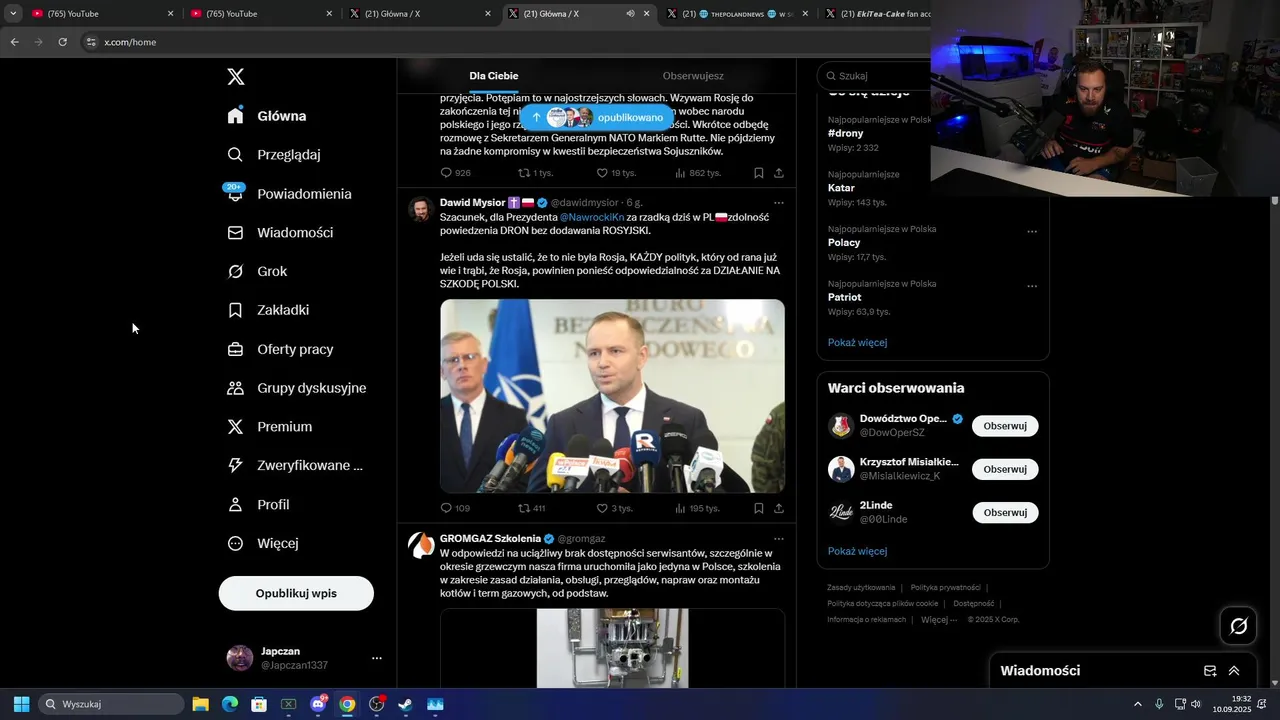Switch to THEPOLANDNEWS browser tab
Viewport: 1280px width, 720px height.
pyautogui.click(x=738, y=14)
